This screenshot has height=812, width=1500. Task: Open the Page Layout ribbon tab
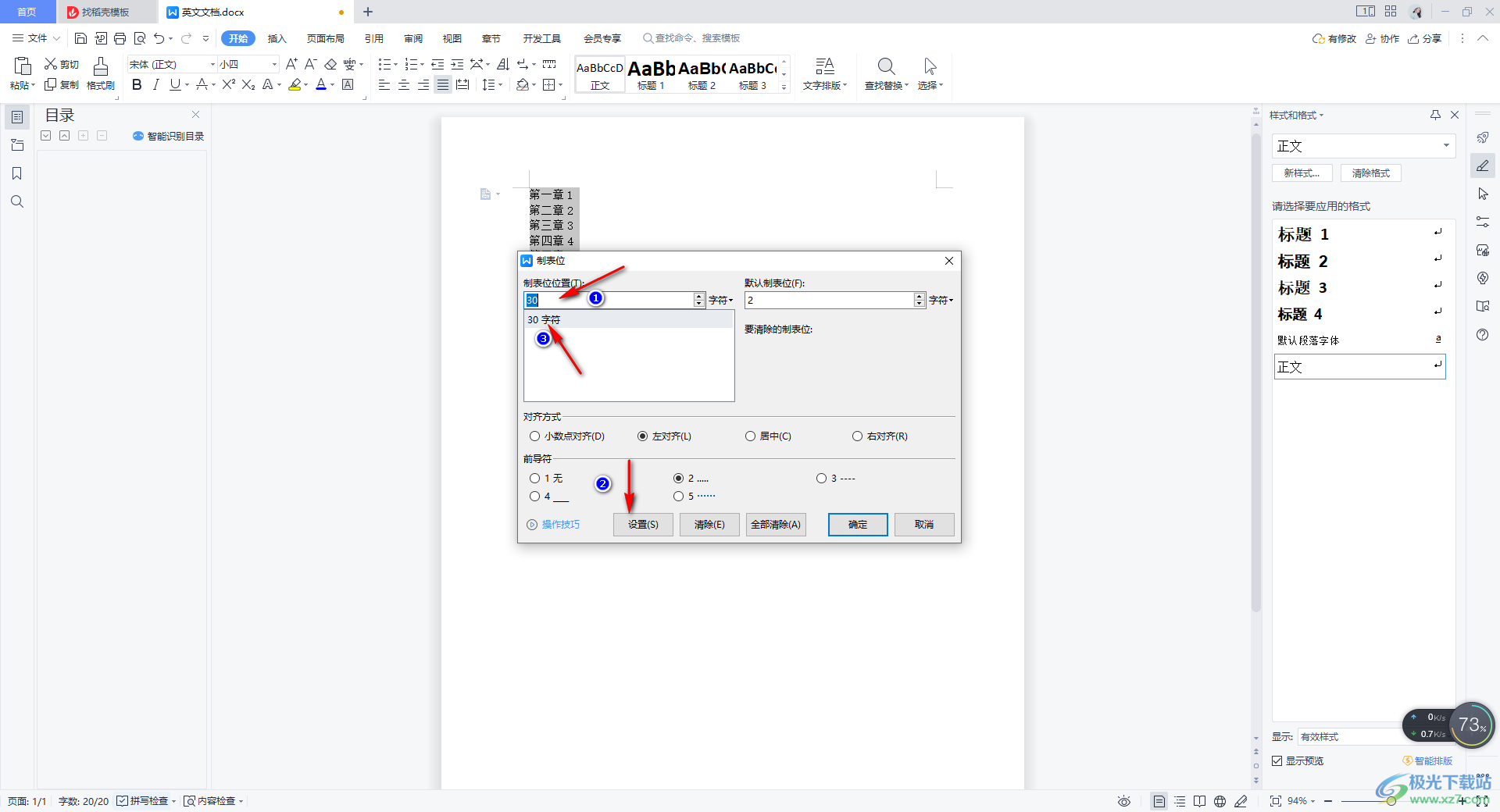point(326,38)
